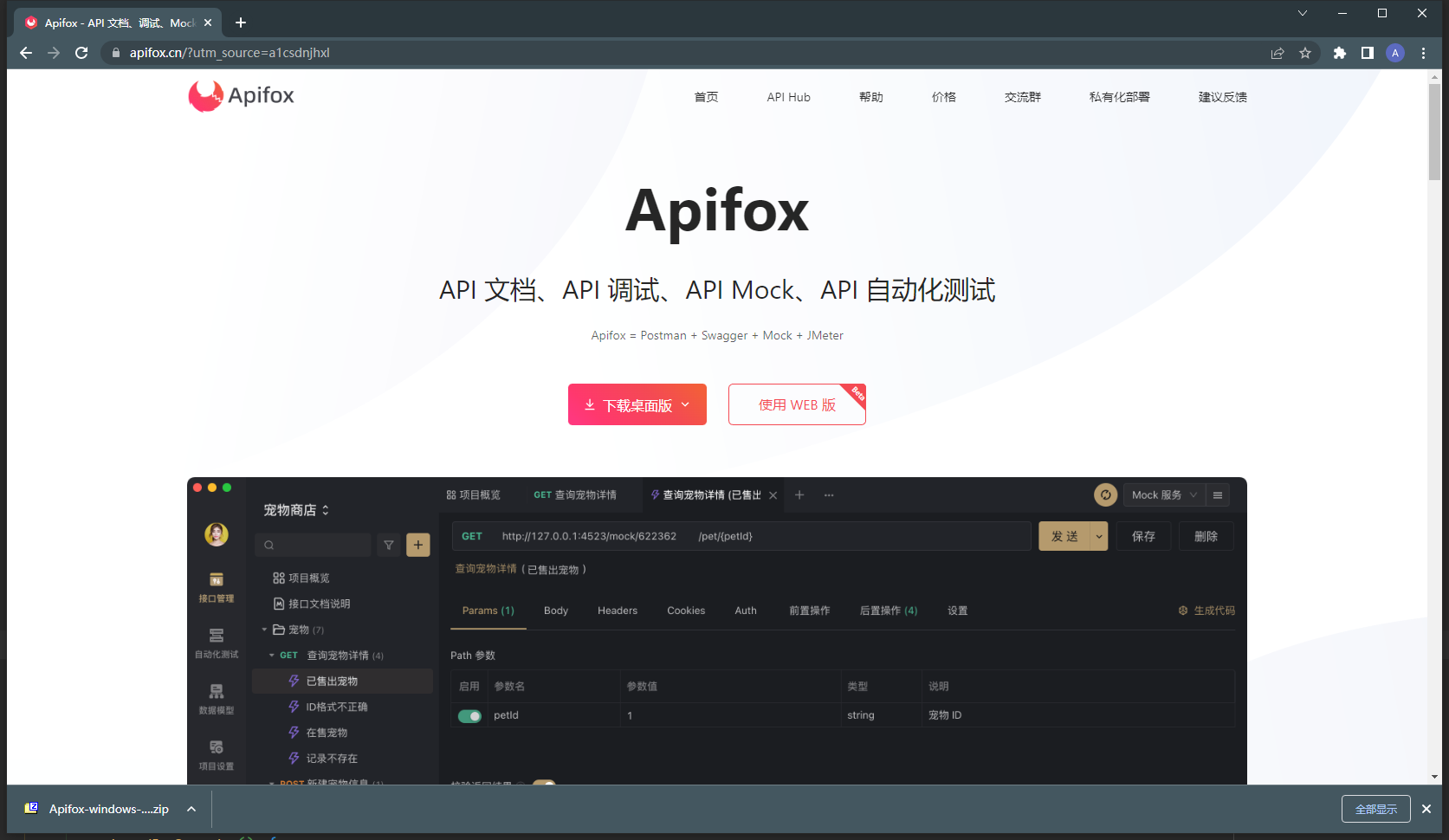This screenshot has height=840, width=1449.
Task: Click the 全部显示 downloads button
Action: (1376, 809)
